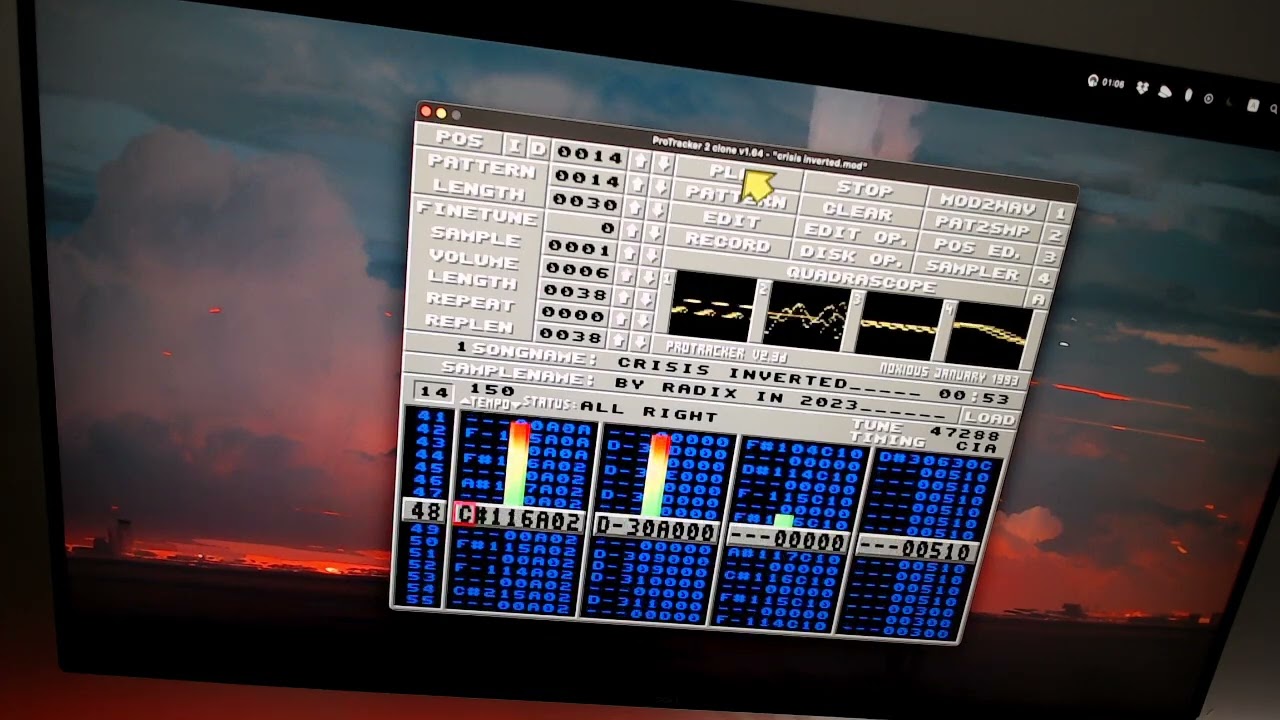This screenshot has width=1280, height=720.
Task: Select the D-30A000 cell in channel two
Action: [x=656, y=529]
